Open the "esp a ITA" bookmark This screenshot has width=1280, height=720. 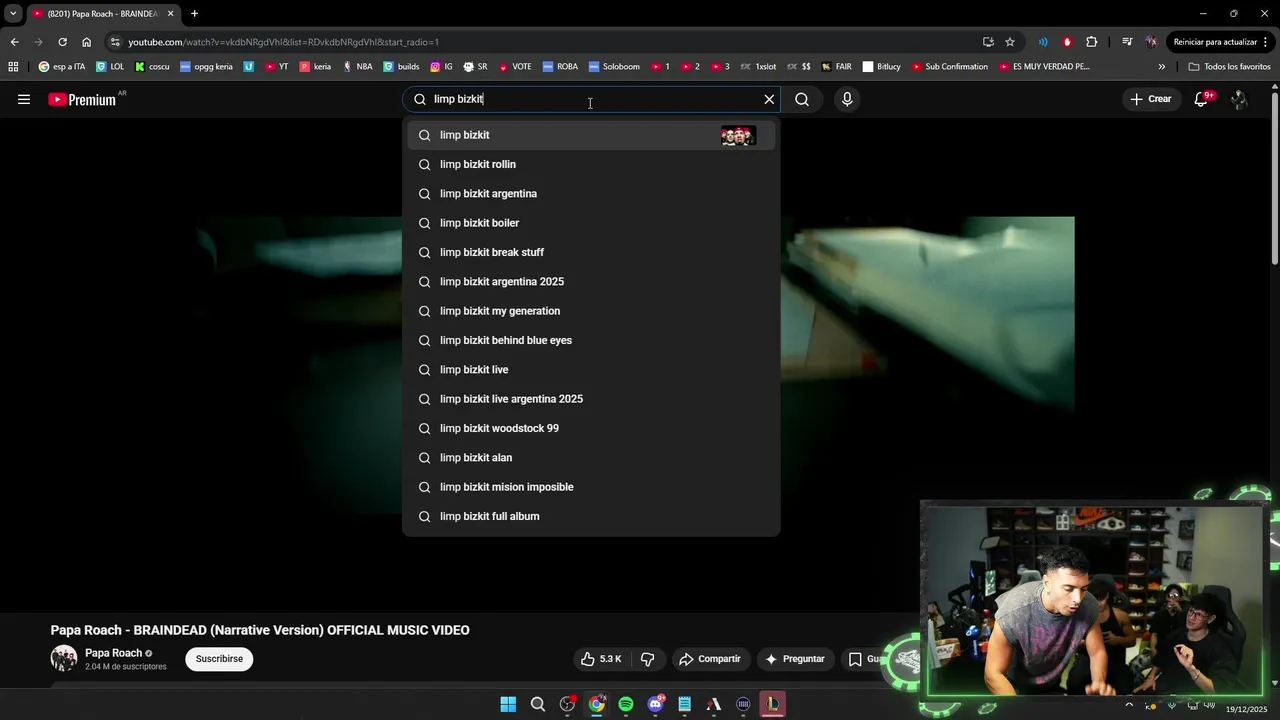pyautogui.click(x=62, y=67)
